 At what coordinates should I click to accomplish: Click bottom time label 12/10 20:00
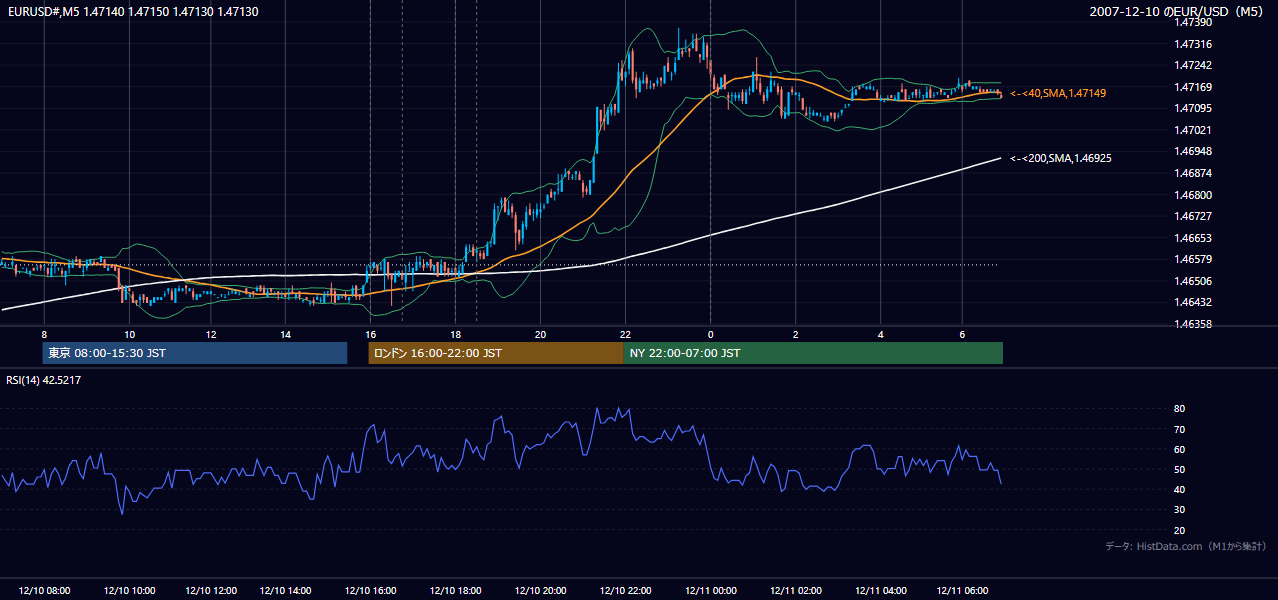tap(540, 591)
